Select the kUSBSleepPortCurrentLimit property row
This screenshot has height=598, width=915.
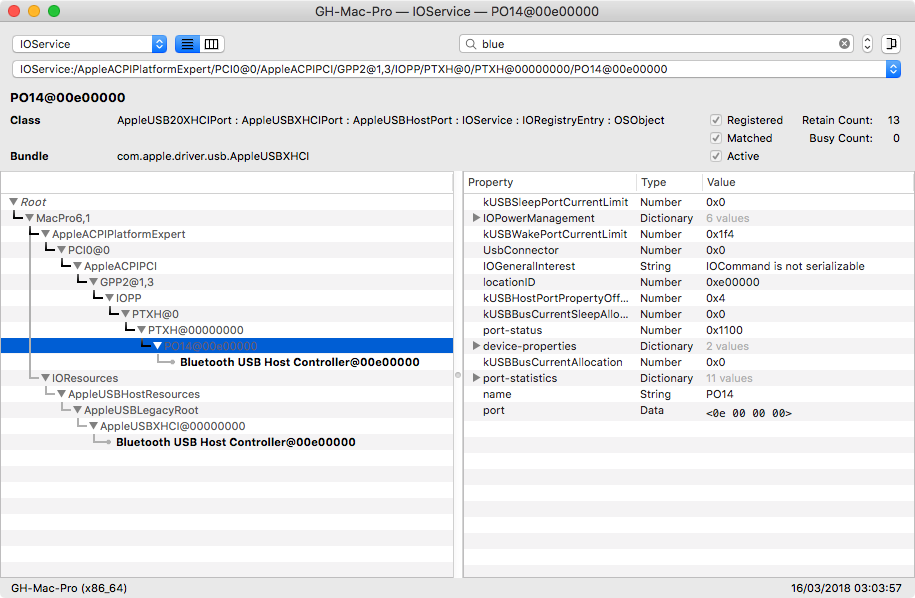(x=689, y=202)
